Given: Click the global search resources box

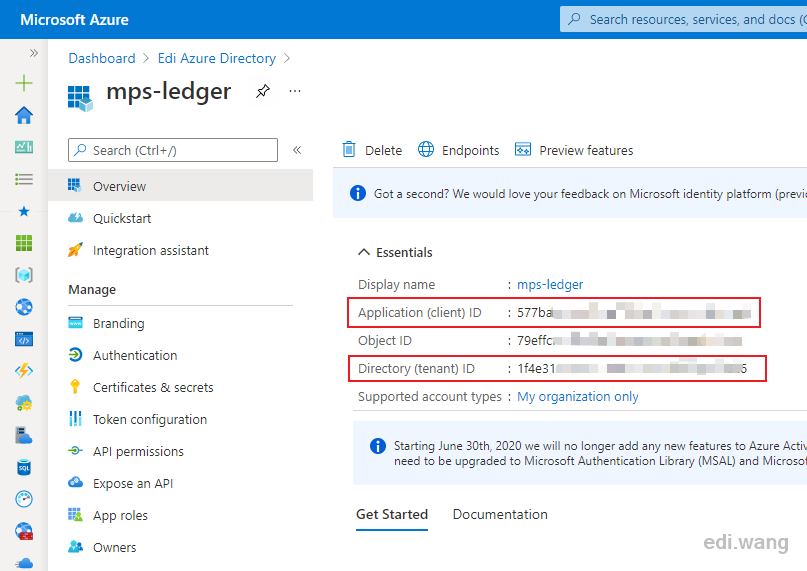Looking at the screenshot, I should (x=683, y=20).
